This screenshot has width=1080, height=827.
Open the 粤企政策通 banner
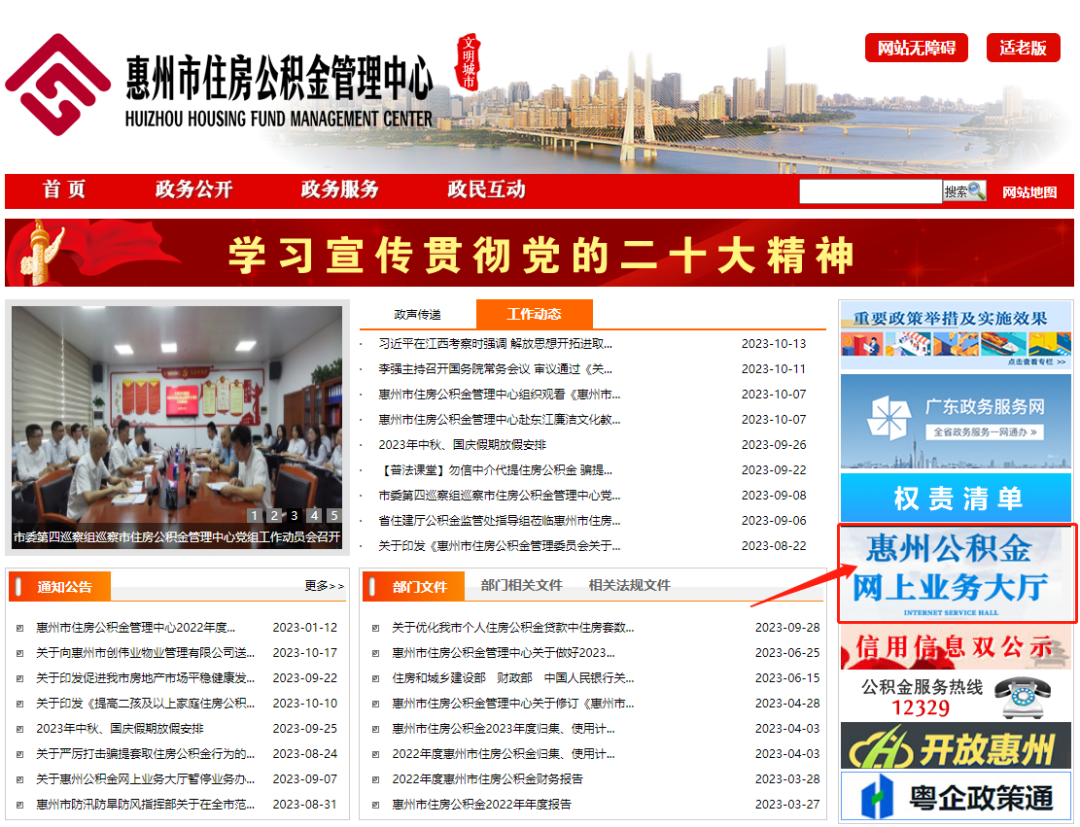pyautogui.click(x=956, y=797)
